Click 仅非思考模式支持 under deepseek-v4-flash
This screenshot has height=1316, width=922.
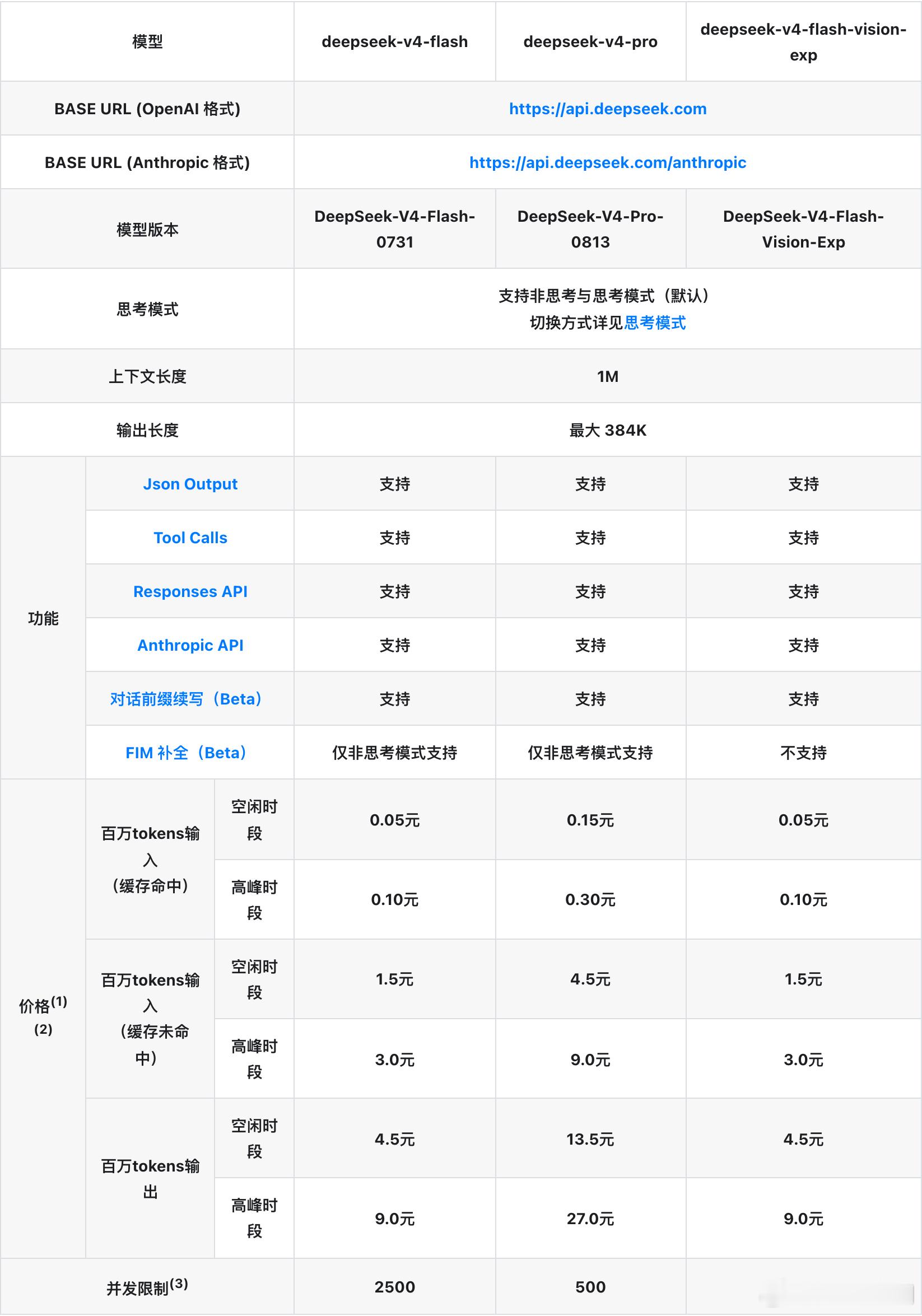[394, 753]
